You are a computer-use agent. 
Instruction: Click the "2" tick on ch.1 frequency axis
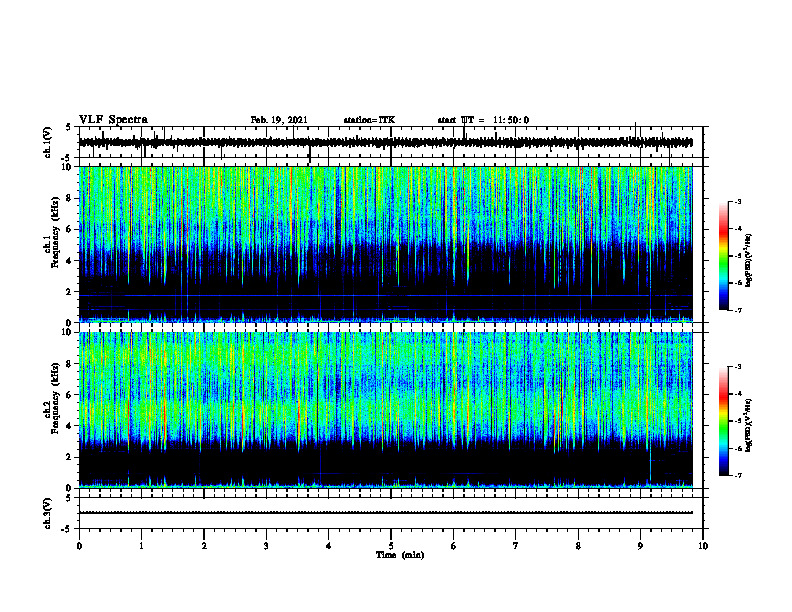(x=70, y=291)
